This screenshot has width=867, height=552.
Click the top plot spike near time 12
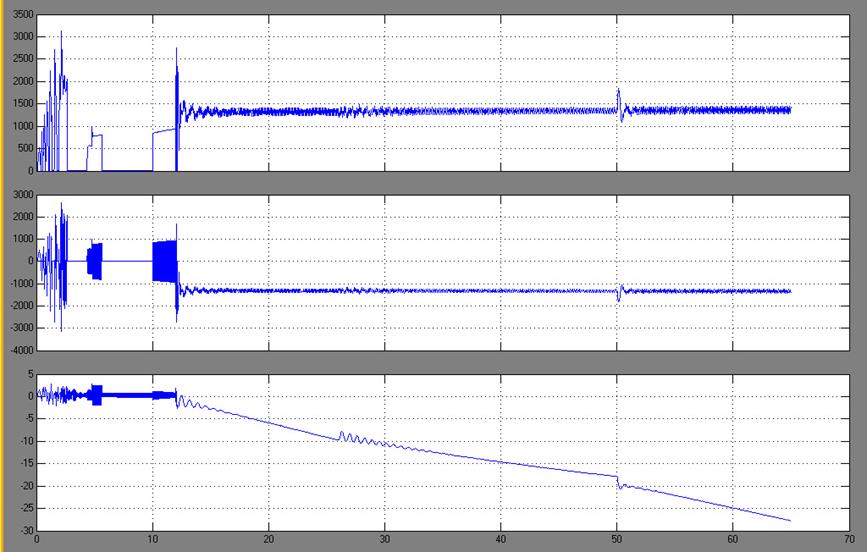pyautogui.click(x=177, y=52)
